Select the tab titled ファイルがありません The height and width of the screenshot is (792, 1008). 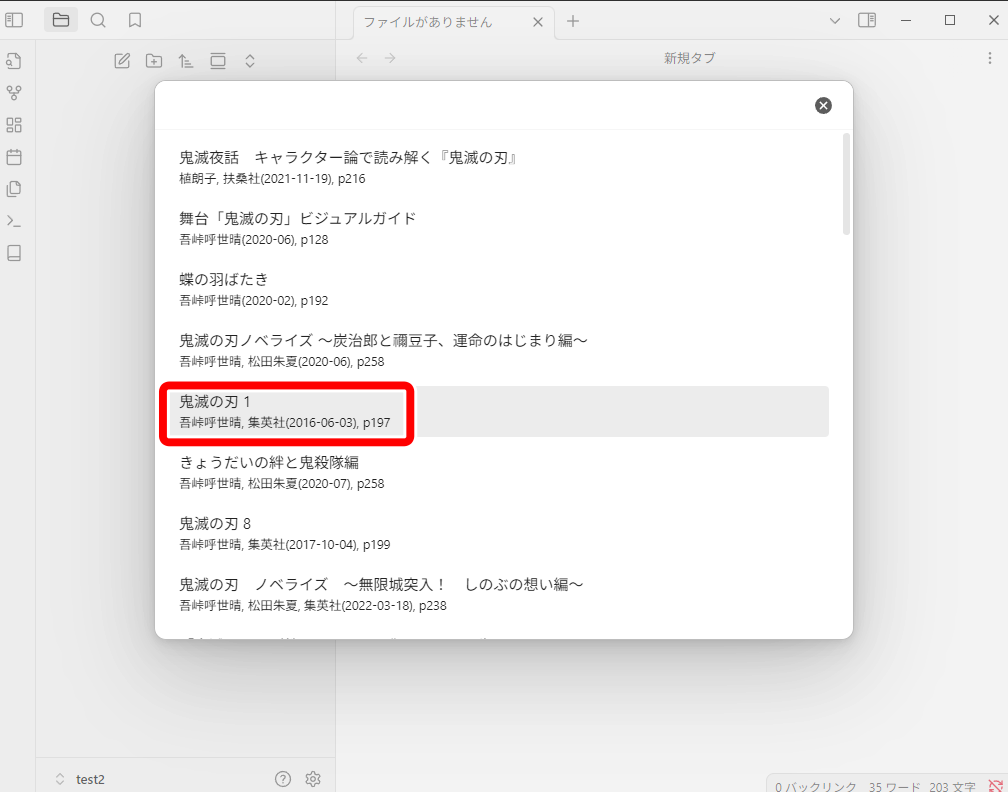click(454, 22)
